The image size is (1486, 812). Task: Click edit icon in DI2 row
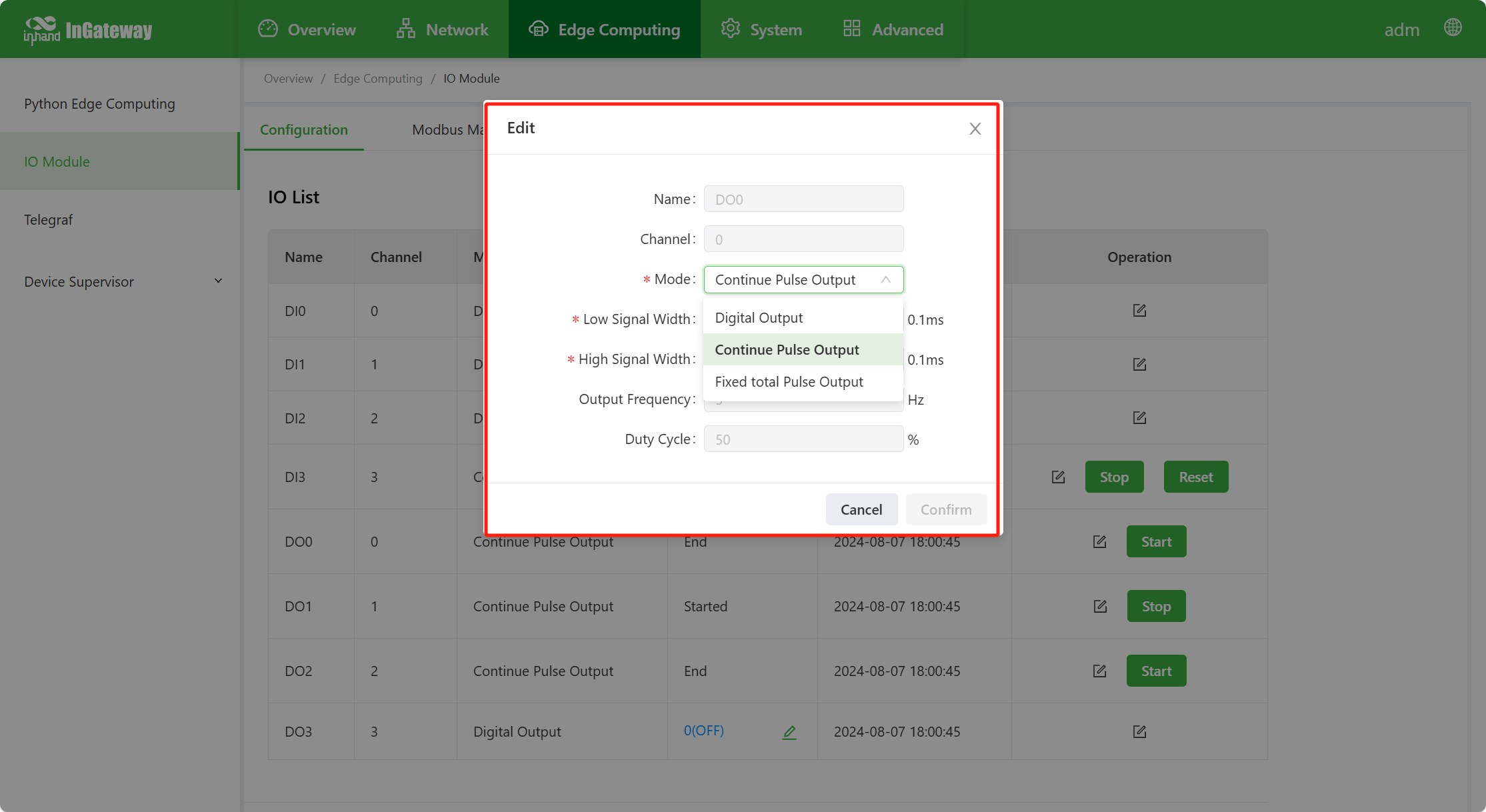click(1139, 418)
